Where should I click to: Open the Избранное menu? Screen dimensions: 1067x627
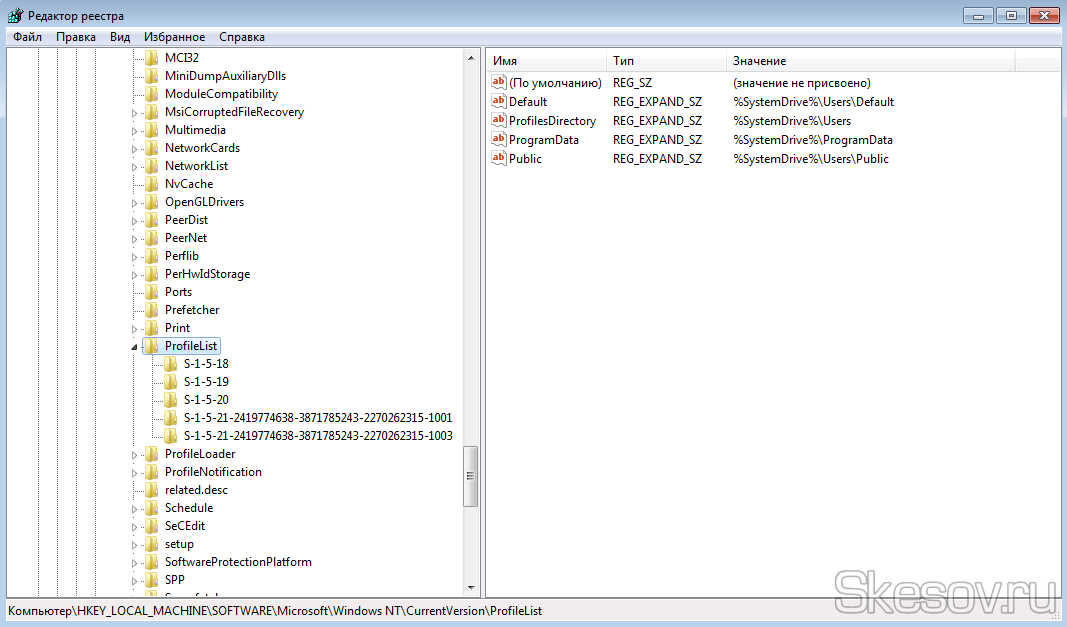[x=174, y=37]
